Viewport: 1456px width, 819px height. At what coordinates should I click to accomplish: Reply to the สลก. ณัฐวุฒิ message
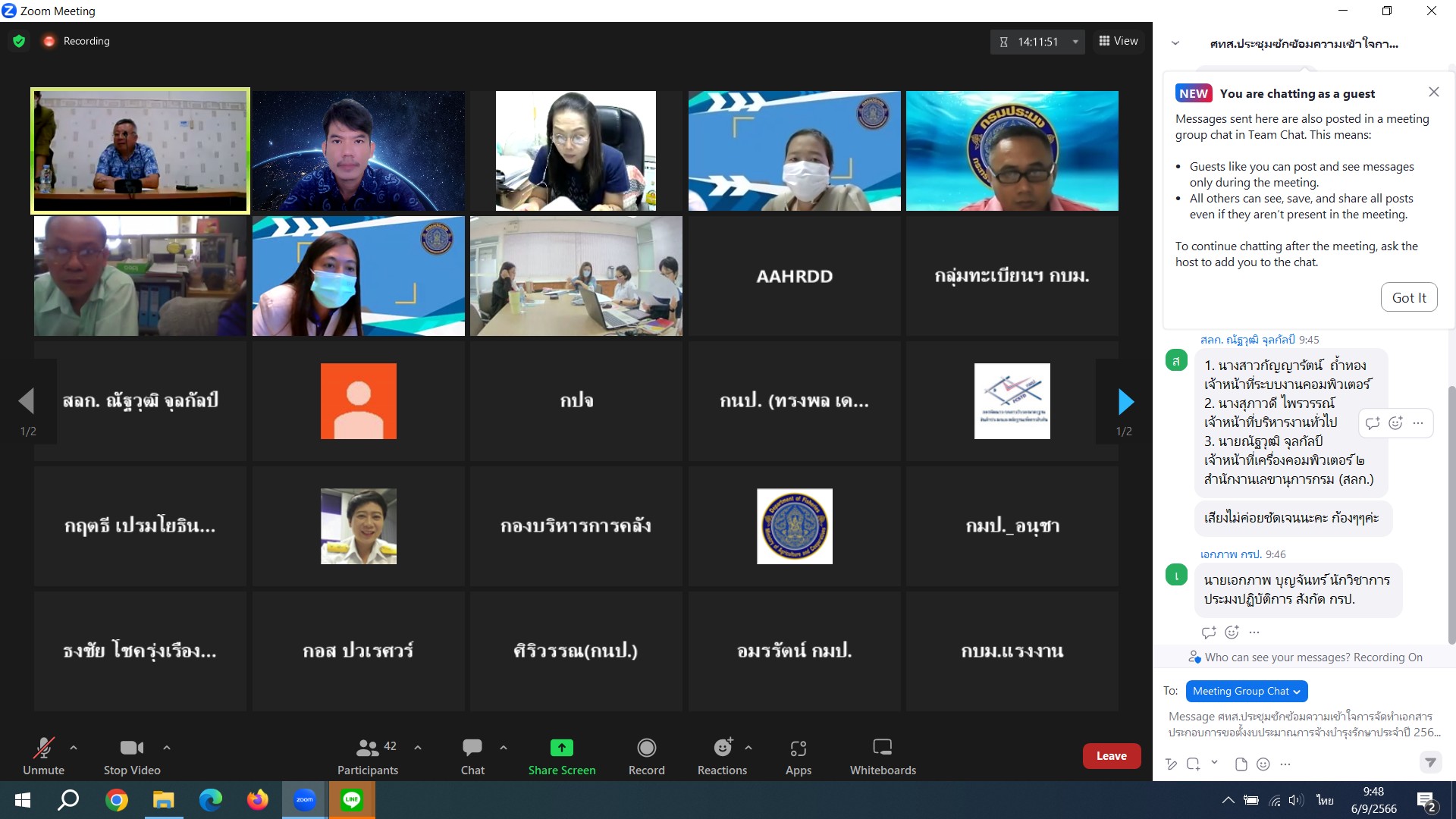(x=1373, y=423)
